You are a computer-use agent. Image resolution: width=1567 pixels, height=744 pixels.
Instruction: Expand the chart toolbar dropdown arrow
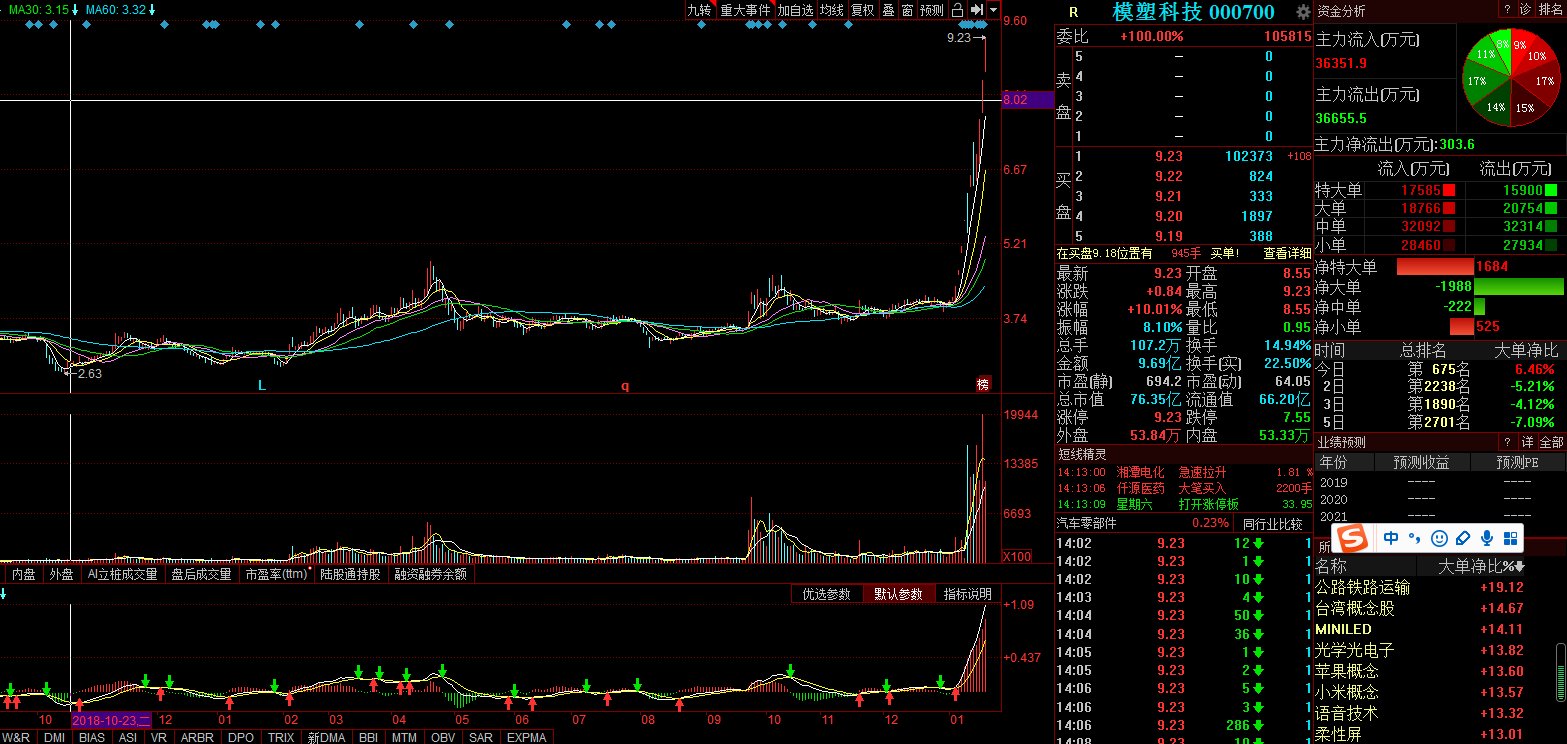point(993,10)
